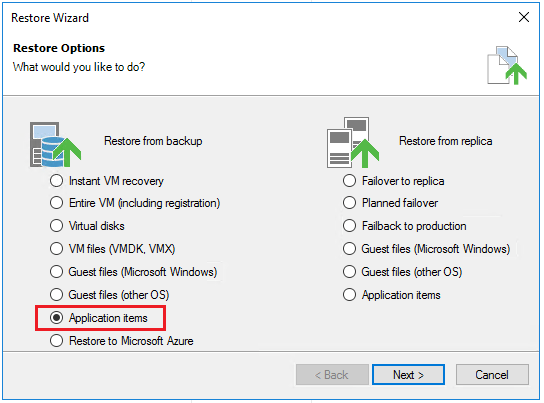The width and height of the screenshot is (544, 403).
Task: Click the Restore from replica icon
Action: pyautogui.click(x=353, y=143)
